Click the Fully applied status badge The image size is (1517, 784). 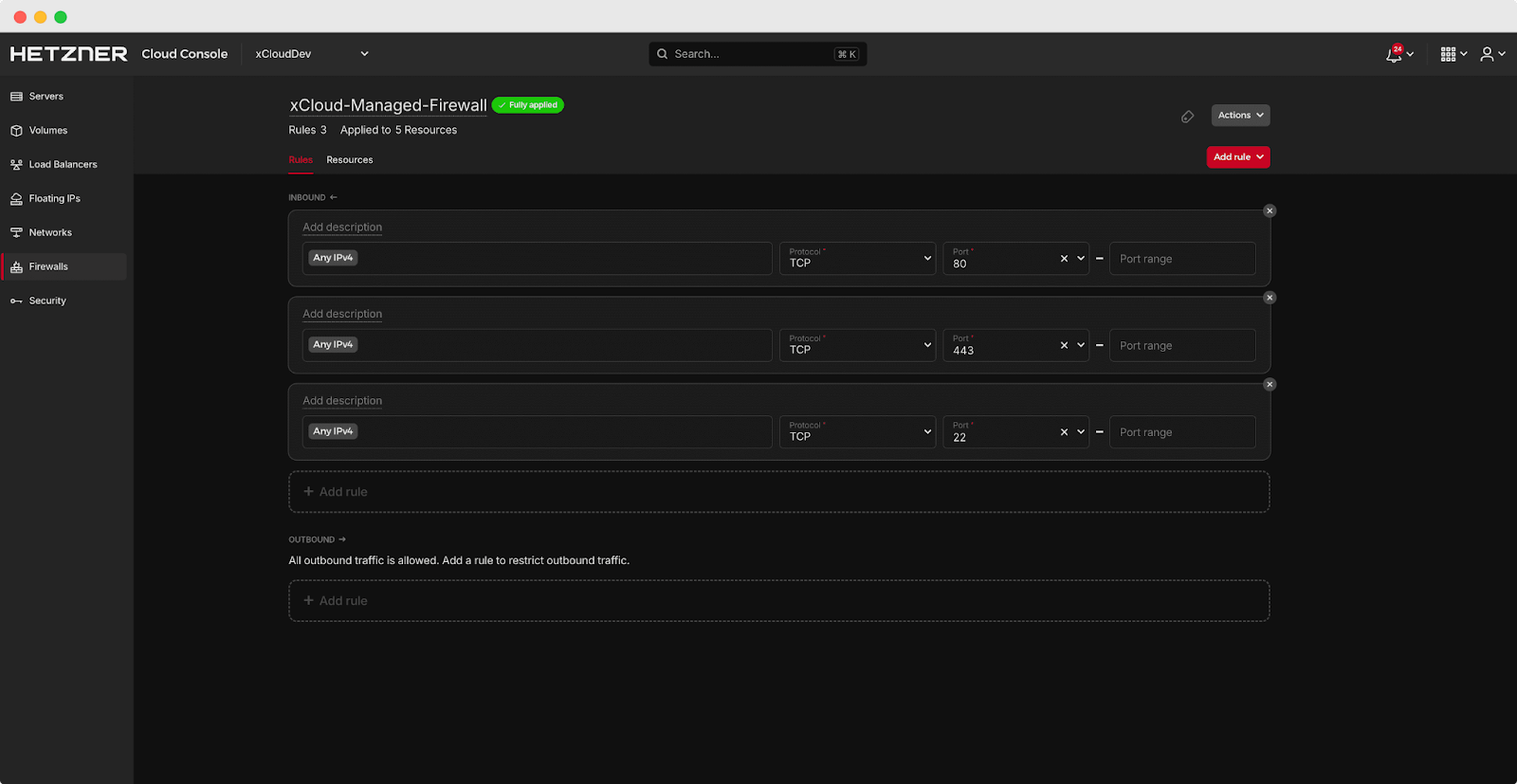coord(528,105)
